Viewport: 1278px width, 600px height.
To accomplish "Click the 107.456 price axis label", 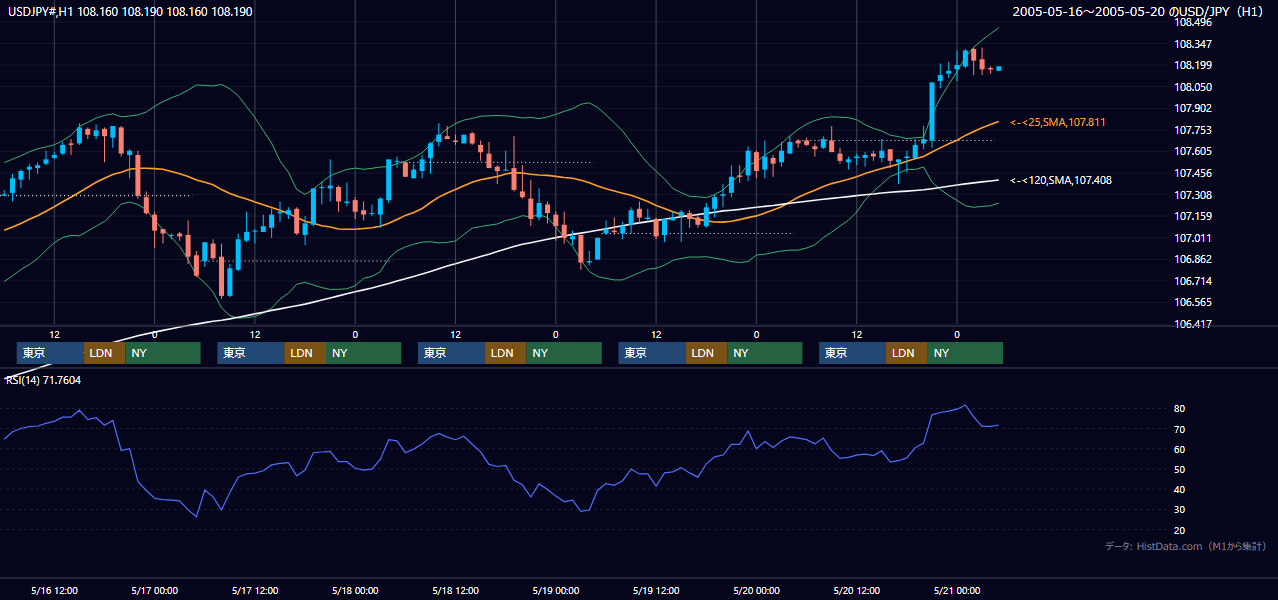I will 1194,173.
